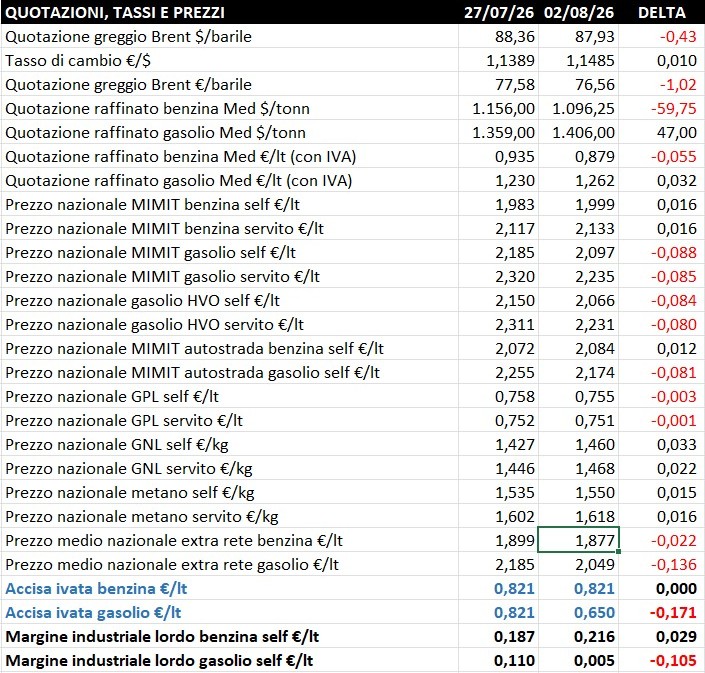Select the 02/08/26 date header cell
This screenshot has height=673, width=705.
[578, 12]
